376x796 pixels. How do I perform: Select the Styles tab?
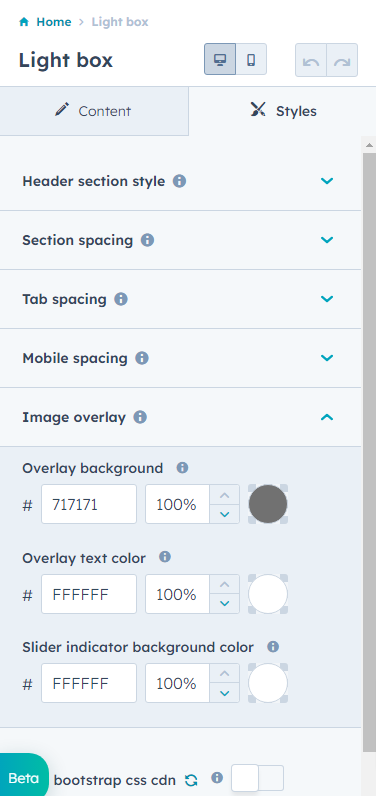pyautogui.click(x=283, y=111)
